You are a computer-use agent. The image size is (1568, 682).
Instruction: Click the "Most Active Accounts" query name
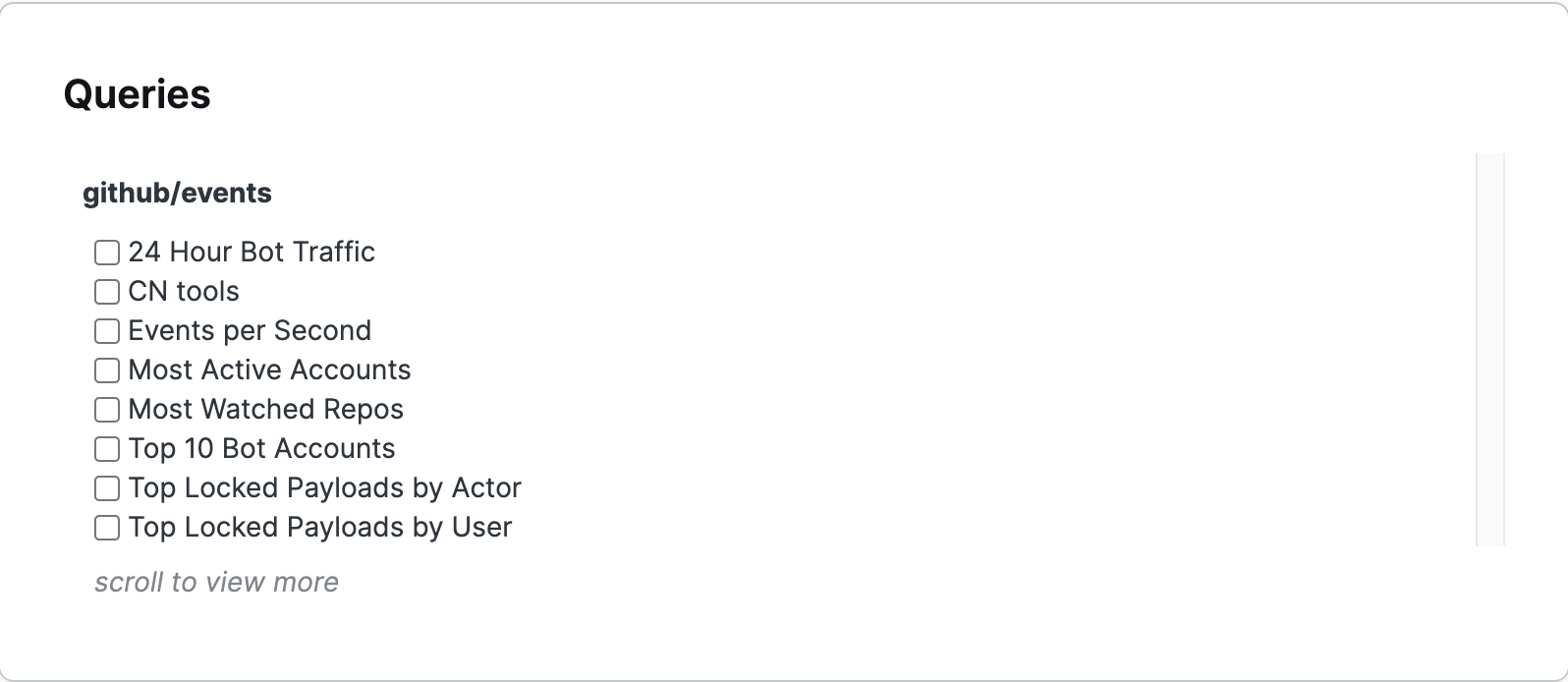[x=269, y=370]
